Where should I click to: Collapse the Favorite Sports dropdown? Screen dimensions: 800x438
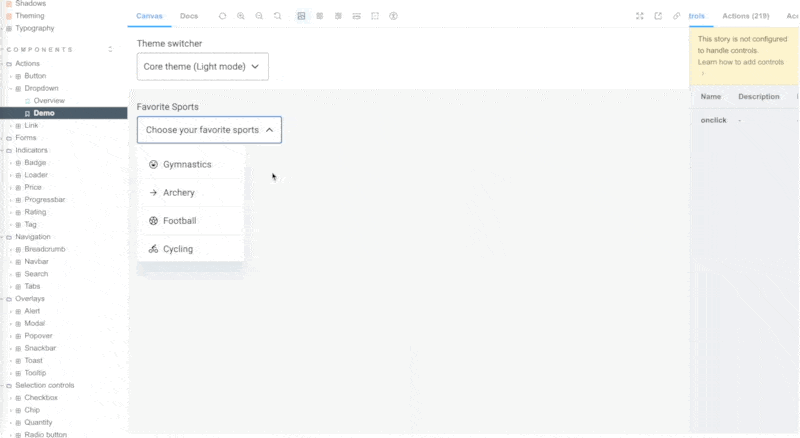pos(209,130)
